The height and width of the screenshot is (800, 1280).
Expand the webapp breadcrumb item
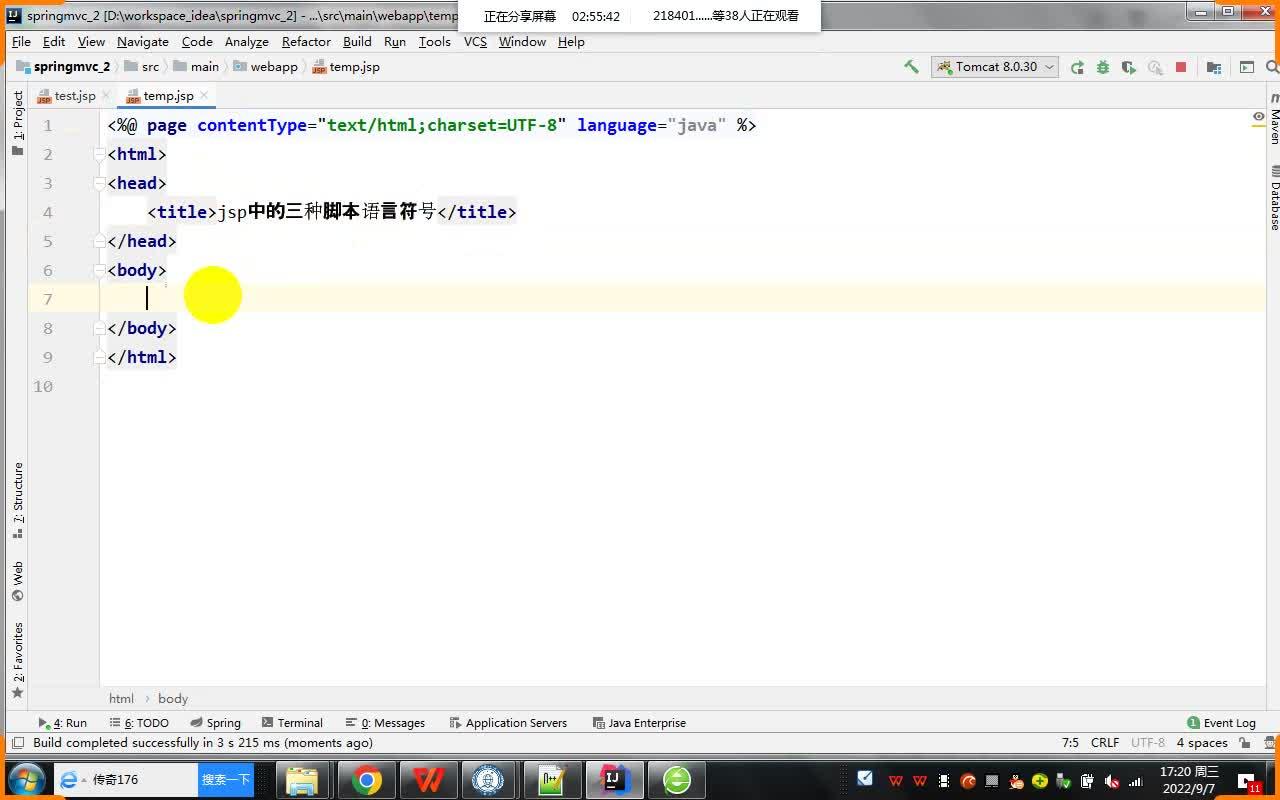(274, 66)
